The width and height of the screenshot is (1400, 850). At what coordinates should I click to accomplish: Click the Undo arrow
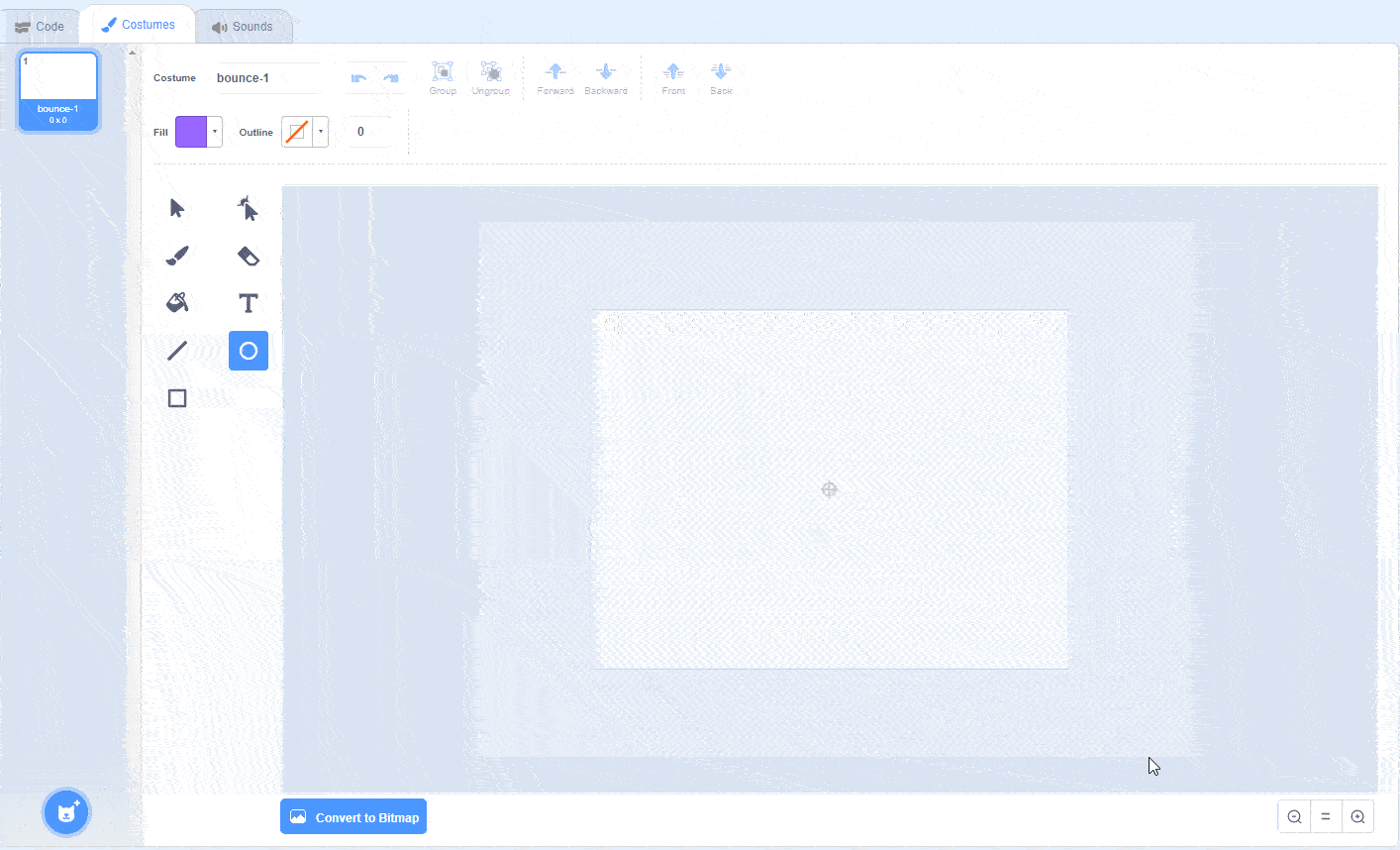click(x=359, y=77)
